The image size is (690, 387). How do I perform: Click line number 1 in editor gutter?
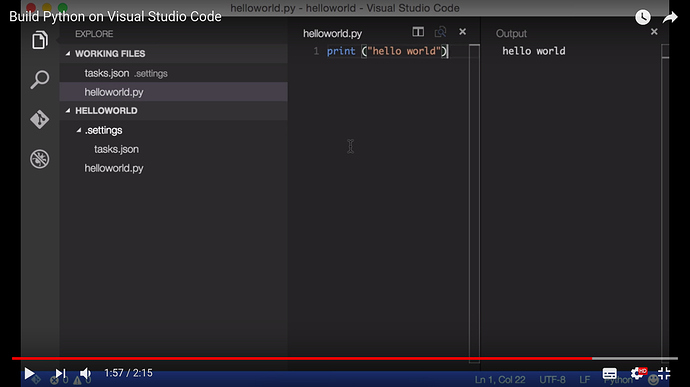(x=316, y=51)
